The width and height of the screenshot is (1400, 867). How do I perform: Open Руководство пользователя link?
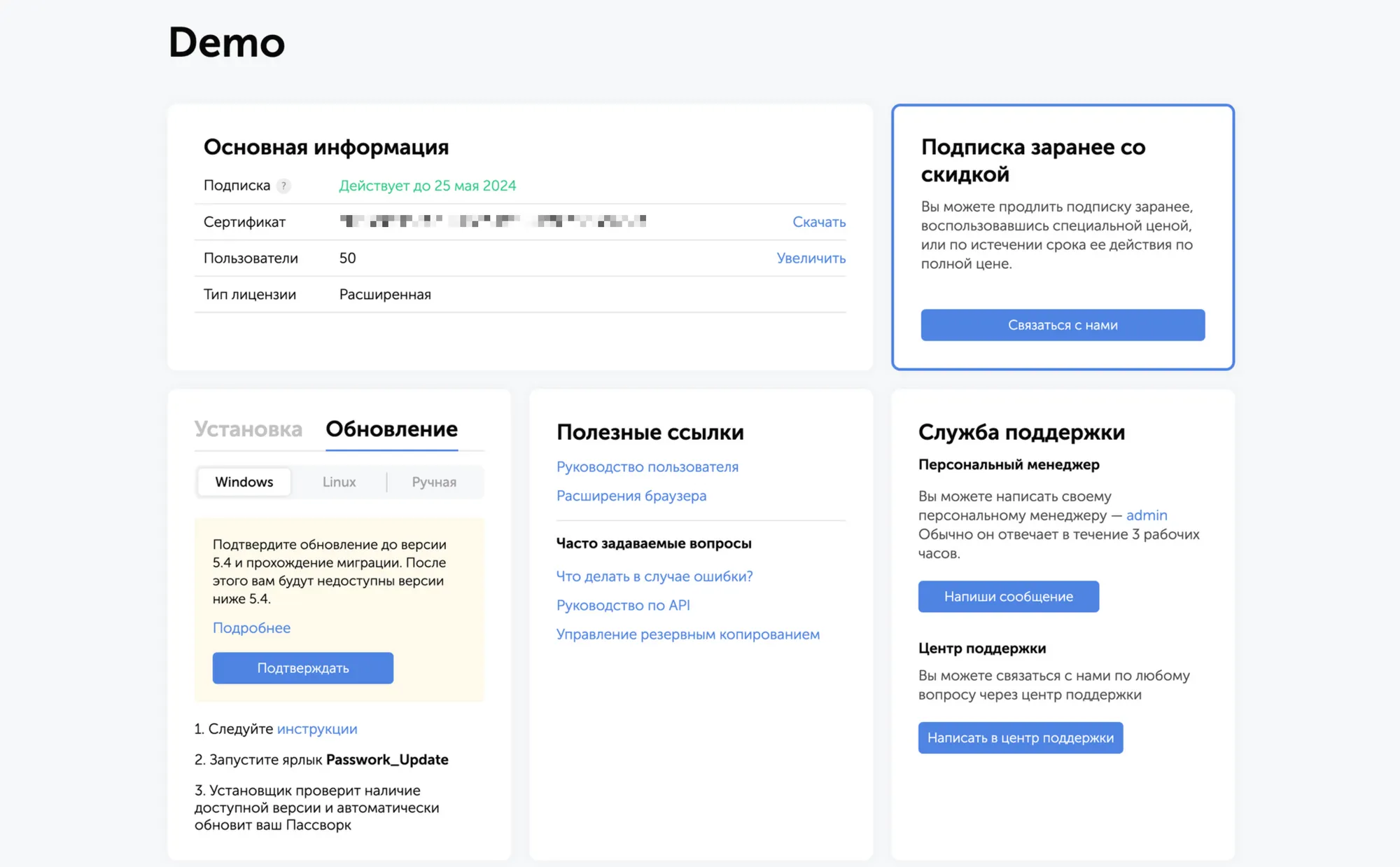point(647,466)
